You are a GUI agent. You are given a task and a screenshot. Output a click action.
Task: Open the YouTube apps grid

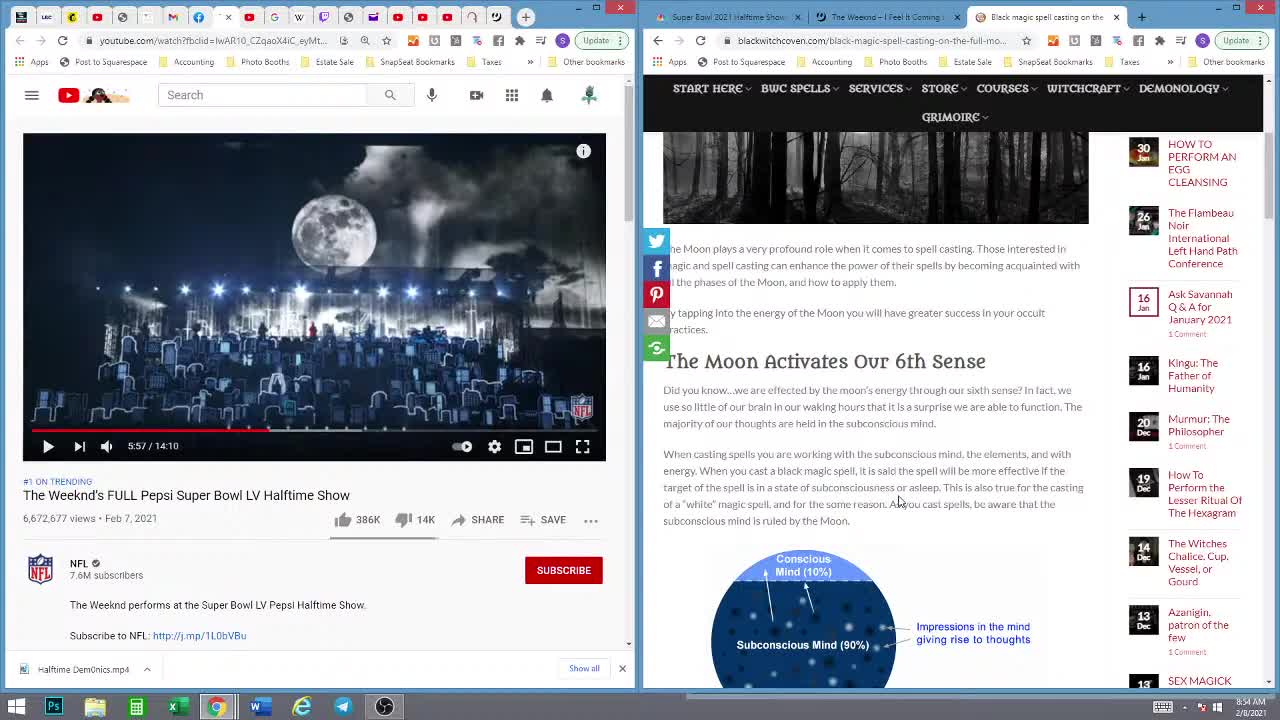512,95
